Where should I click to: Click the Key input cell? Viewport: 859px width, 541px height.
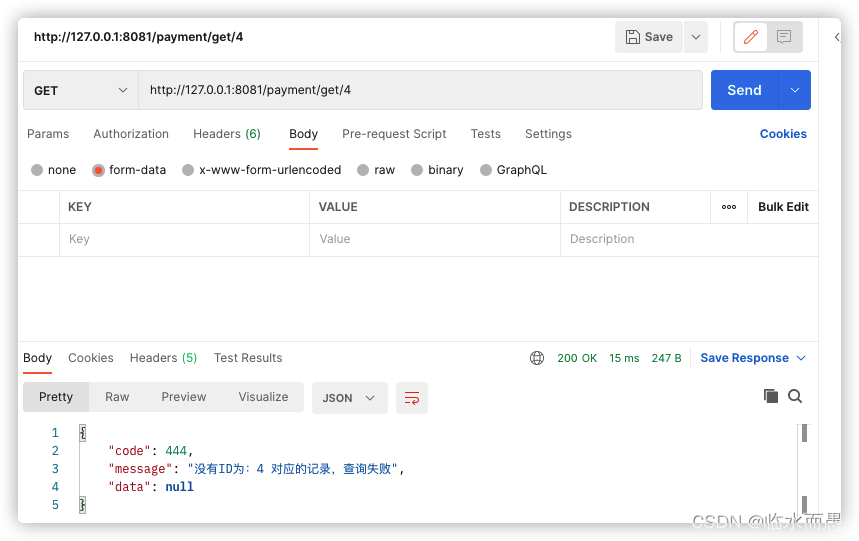tap(185, 239)
